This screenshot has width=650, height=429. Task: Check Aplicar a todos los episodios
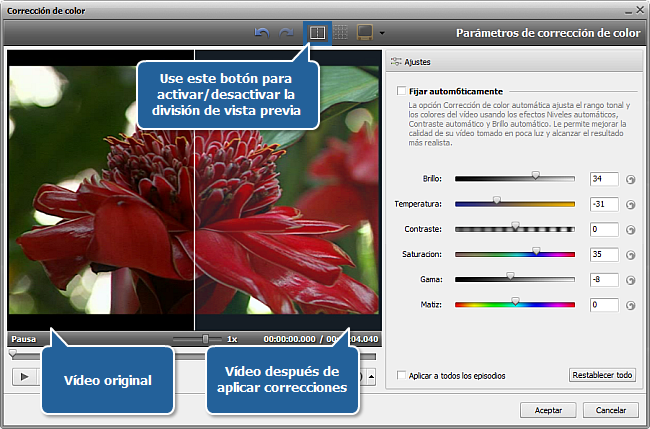402,376
